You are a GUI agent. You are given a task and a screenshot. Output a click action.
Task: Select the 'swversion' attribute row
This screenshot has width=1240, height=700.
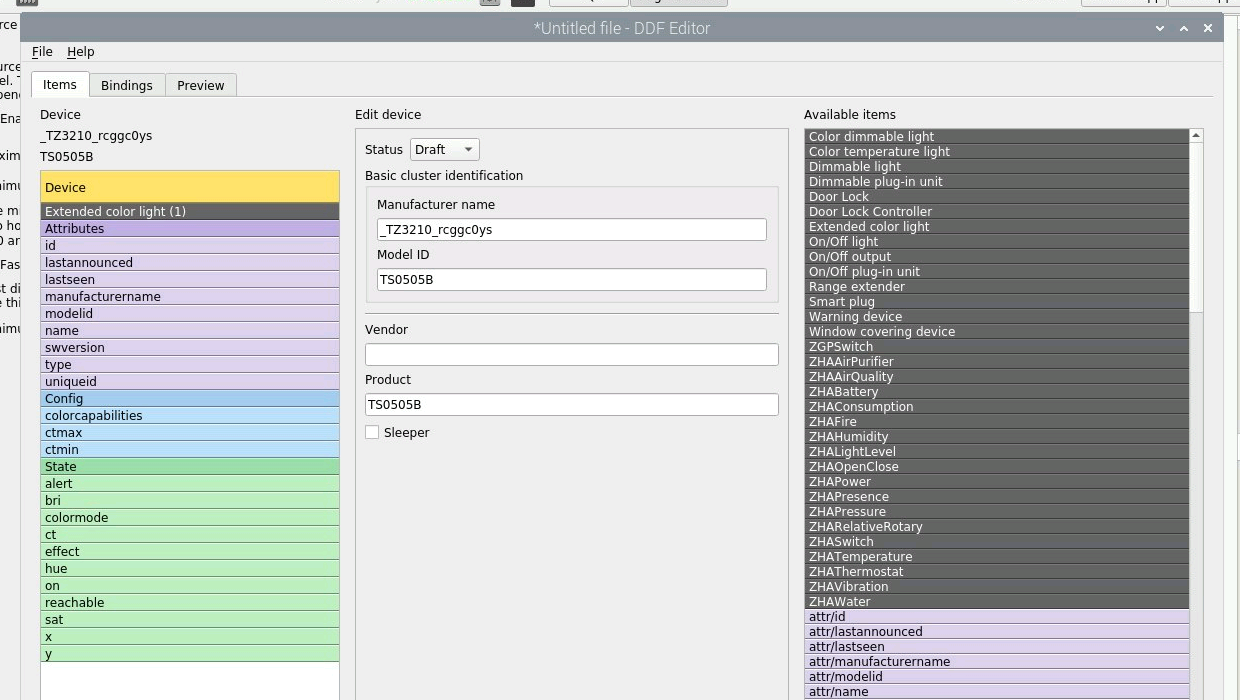coord(190,348)
